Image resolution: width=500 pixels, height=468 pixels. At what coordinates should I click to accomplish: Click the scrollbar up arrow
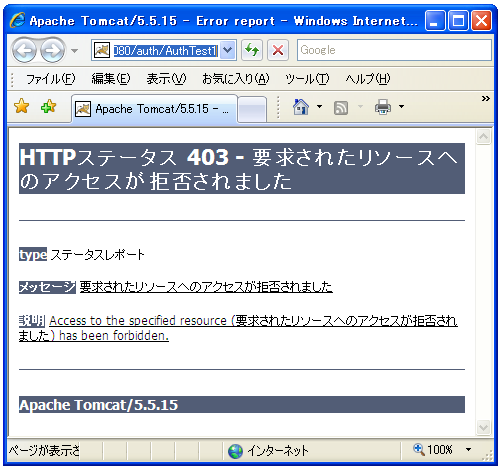pyautogui.click(x=483, y=136)
